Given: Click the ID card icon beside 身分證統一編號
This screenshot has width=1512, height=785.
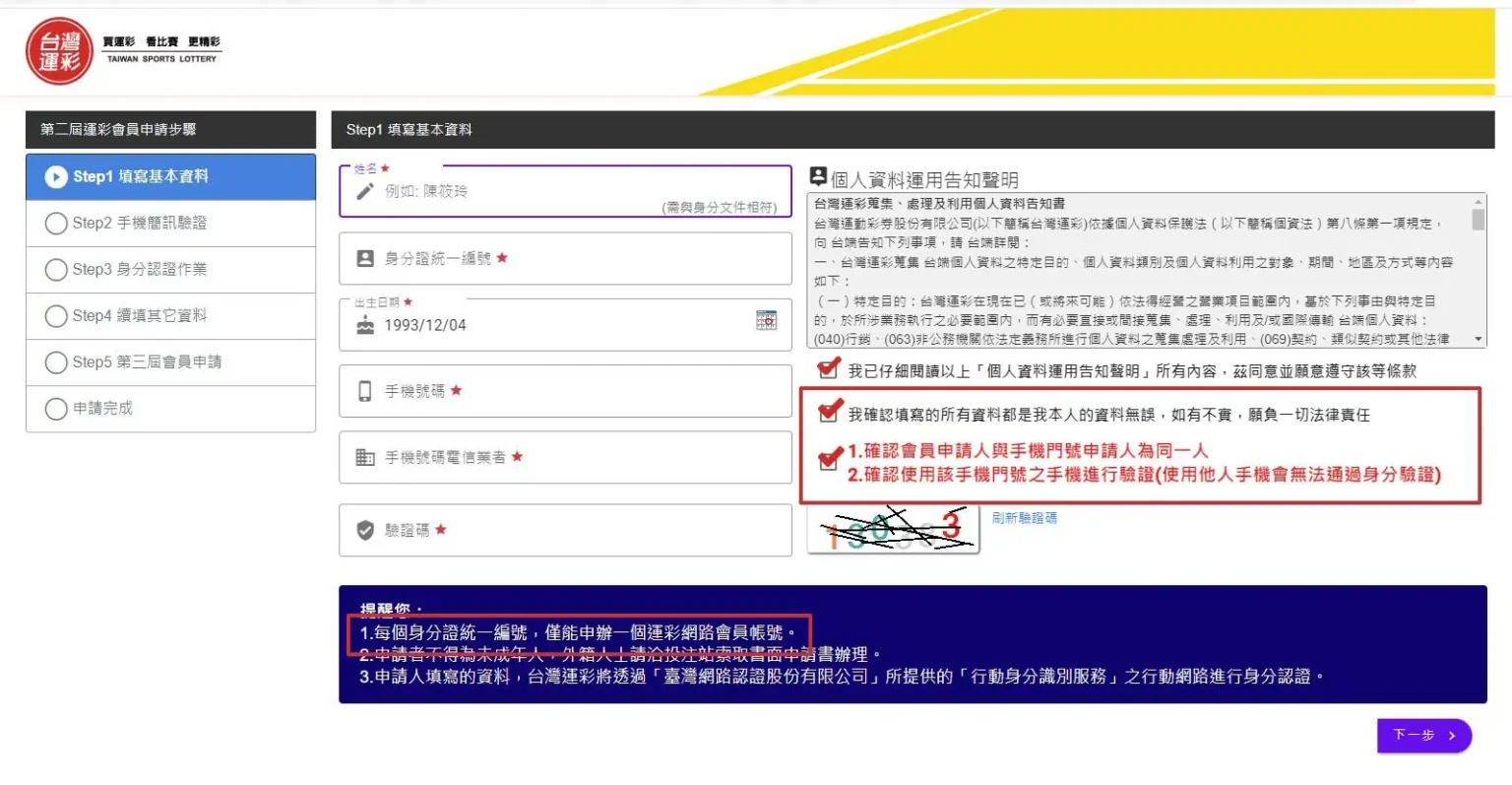Looking at the screenshot, I should [365, 258].
